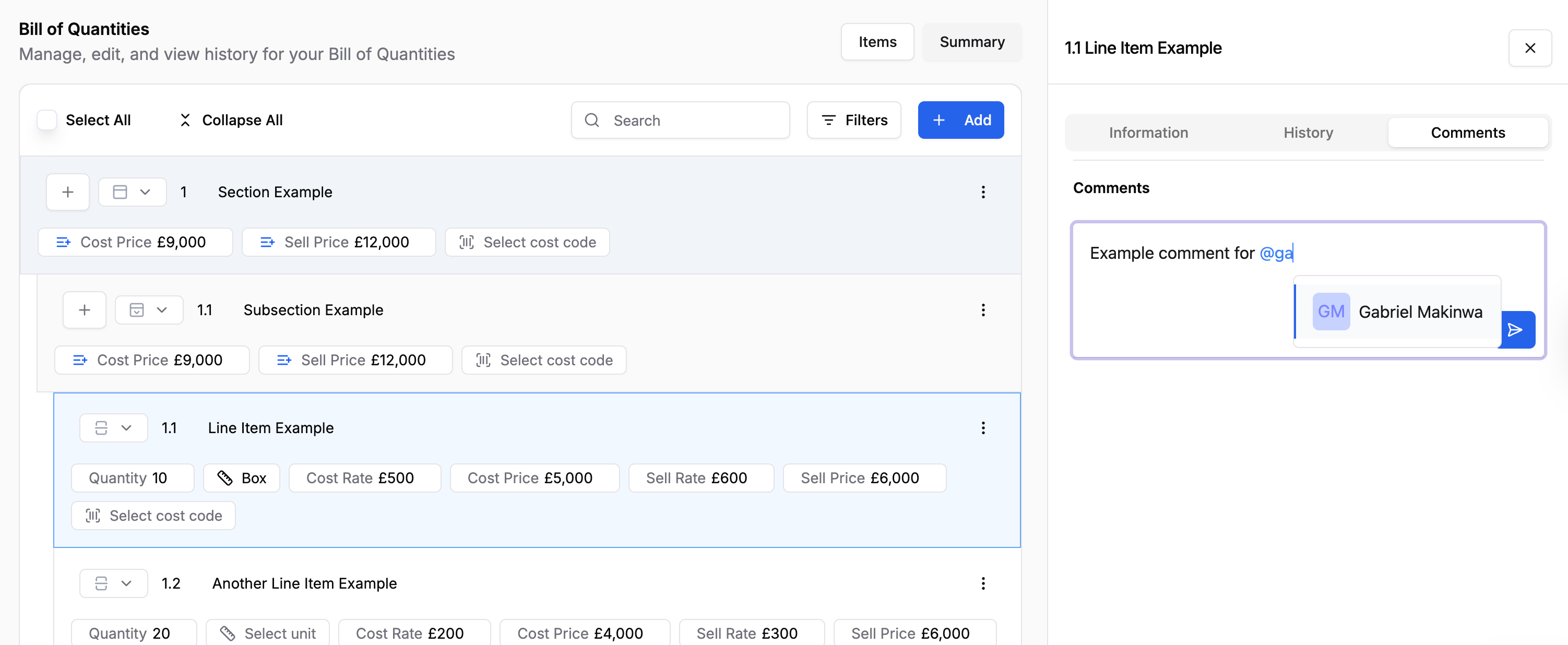Tick the Select All checkbox
Viewport: 1568px width, 645px height.
pos(47,121)
